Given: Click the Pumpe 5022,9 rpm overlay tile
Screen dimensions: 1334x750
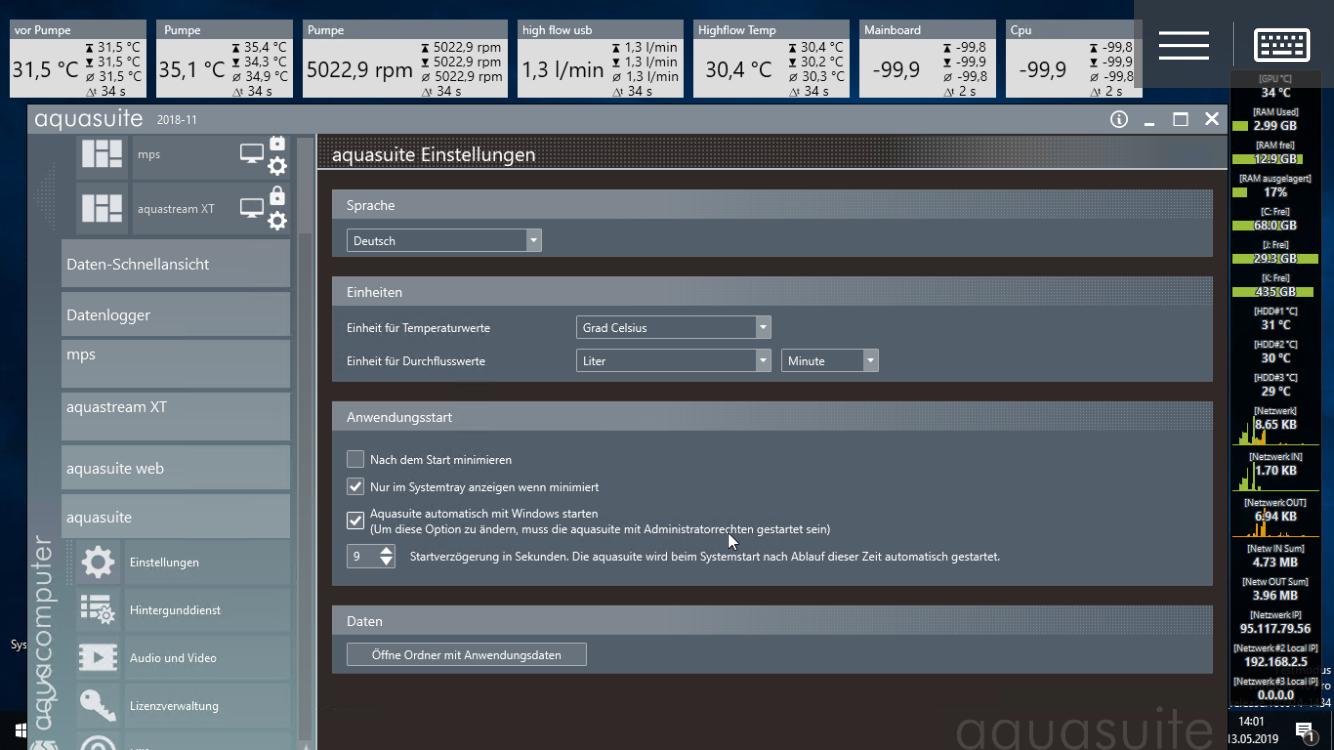Looking at the screenshot, I should pyautogui.click(x=405, y=60).
